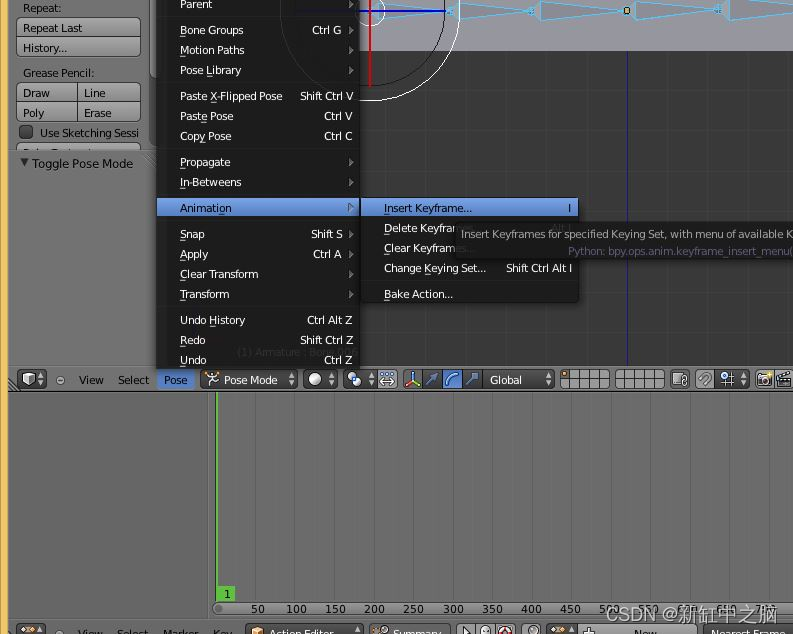Viewport: 793px width, 634px height.
Task: Click frame 200 on the timeline ruler
Action: (x=374, y=609)
